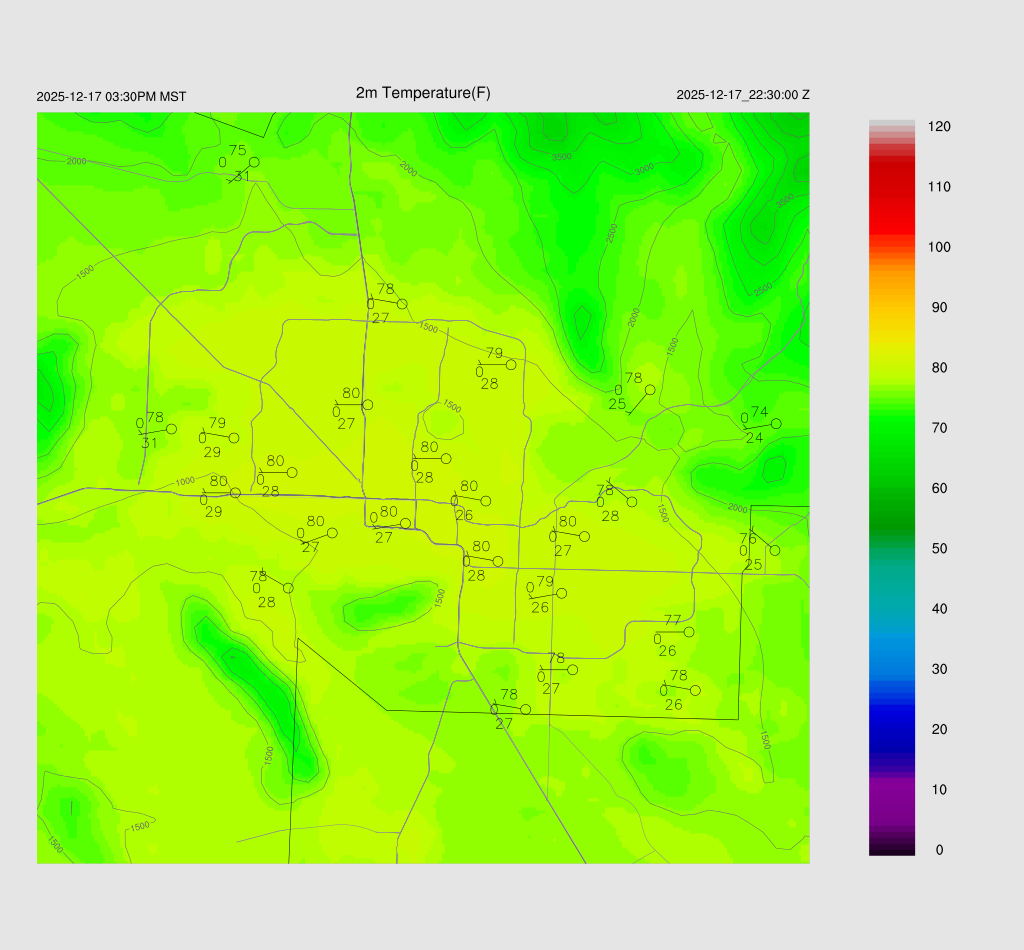Click the MST local timestamp label

pyautogui.click(x=111, y=97)
